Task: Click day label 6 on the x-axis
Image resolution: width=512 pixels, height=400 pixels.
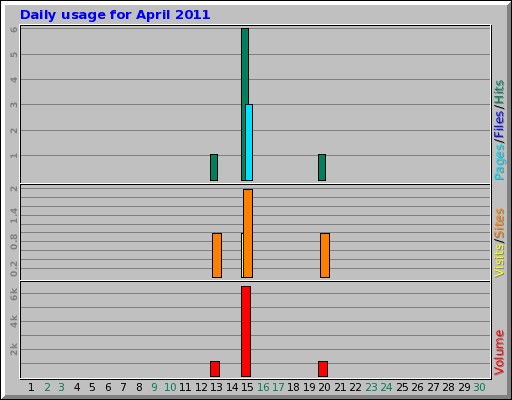Action: pyautogui.click(x=108, y=387)
